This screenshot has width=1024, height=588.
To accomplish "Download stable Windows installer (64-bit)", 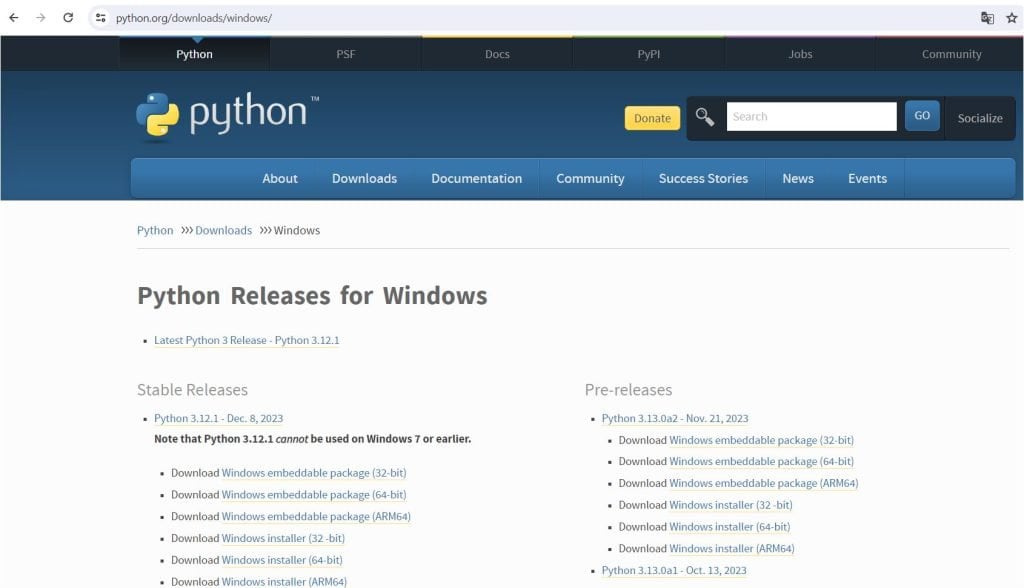I will point(281,560).
